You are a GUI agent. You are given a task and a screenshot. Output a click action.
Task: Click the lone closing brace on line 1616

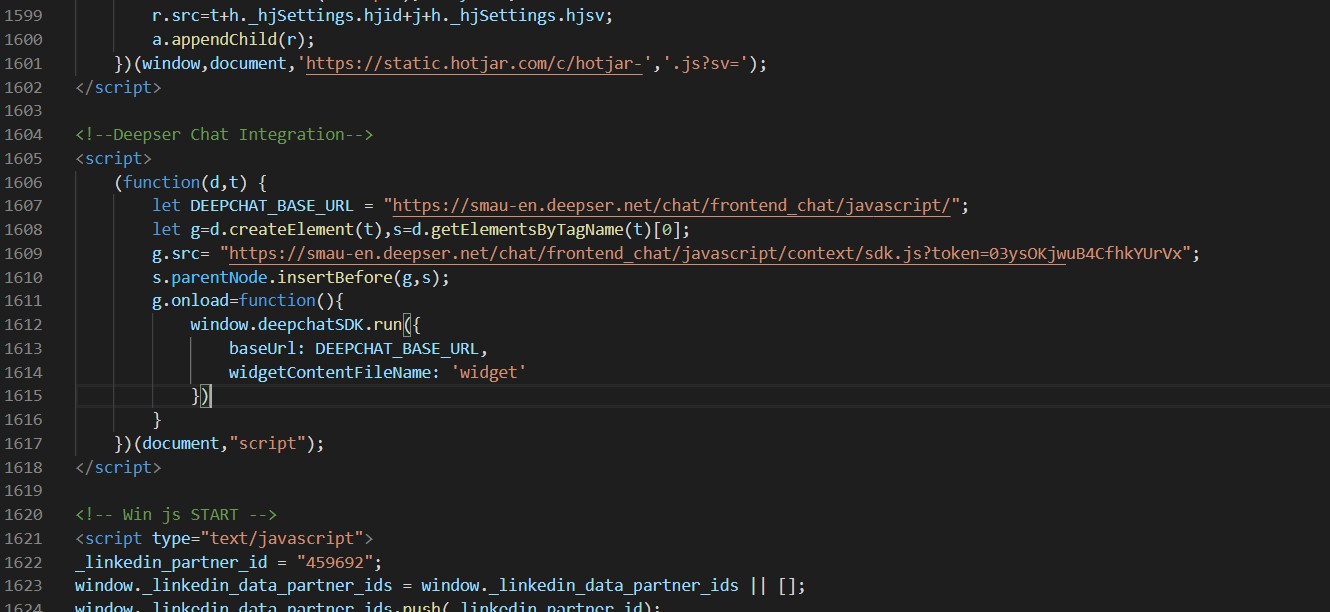[156, 420]
